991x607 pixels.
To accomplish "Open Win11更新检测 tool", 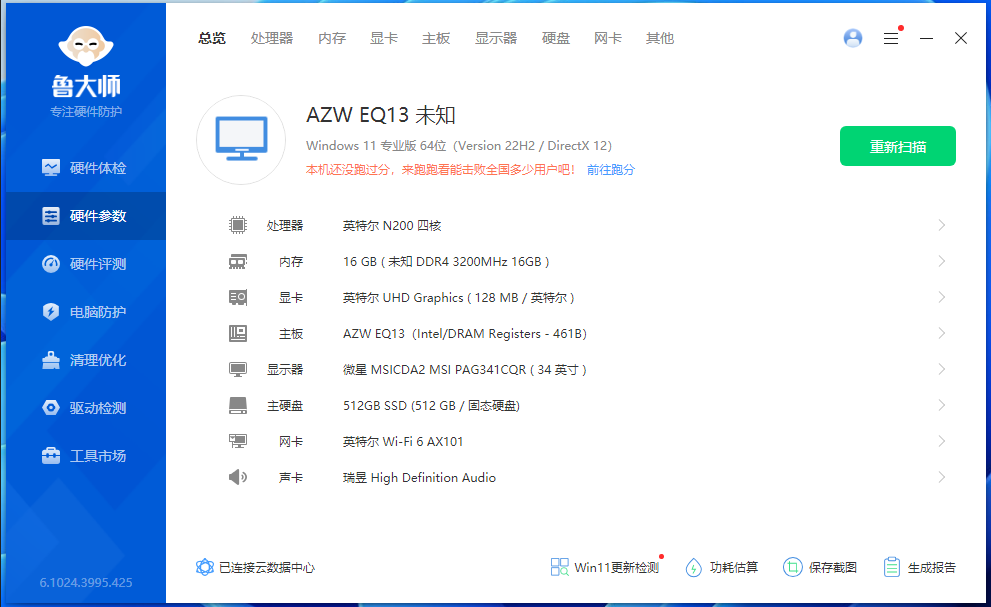I will 605,567.
